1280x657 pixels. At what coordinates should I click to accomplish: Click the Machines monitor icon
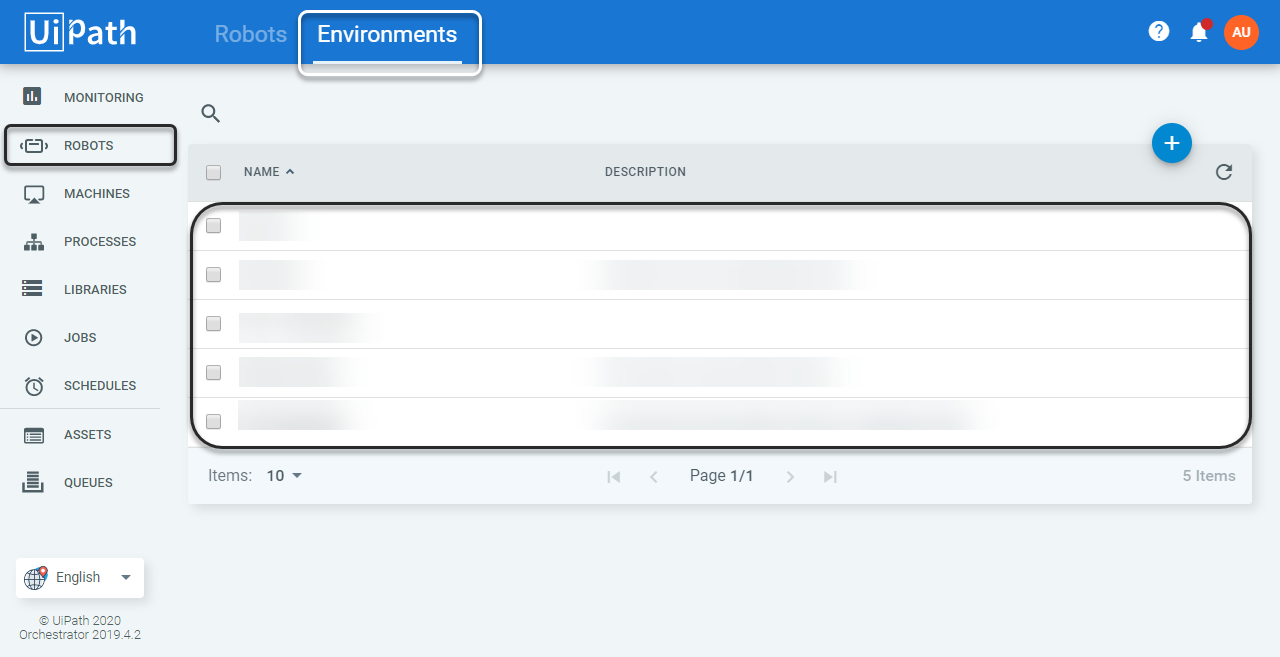click(x=34, y=194)
